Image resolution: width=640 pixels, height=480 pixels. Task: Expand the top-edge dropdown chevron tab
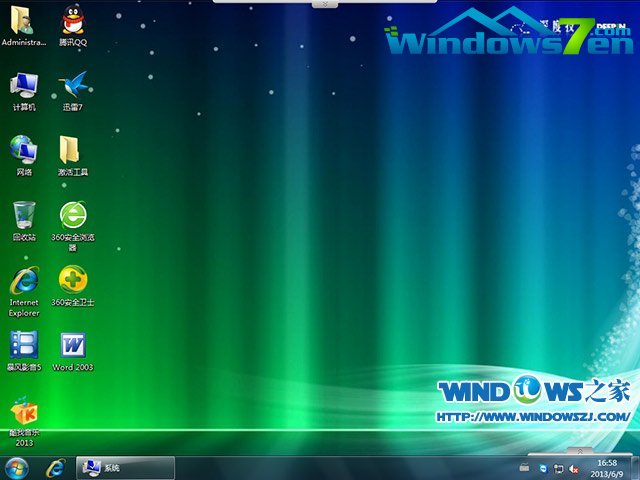point(325,4)
